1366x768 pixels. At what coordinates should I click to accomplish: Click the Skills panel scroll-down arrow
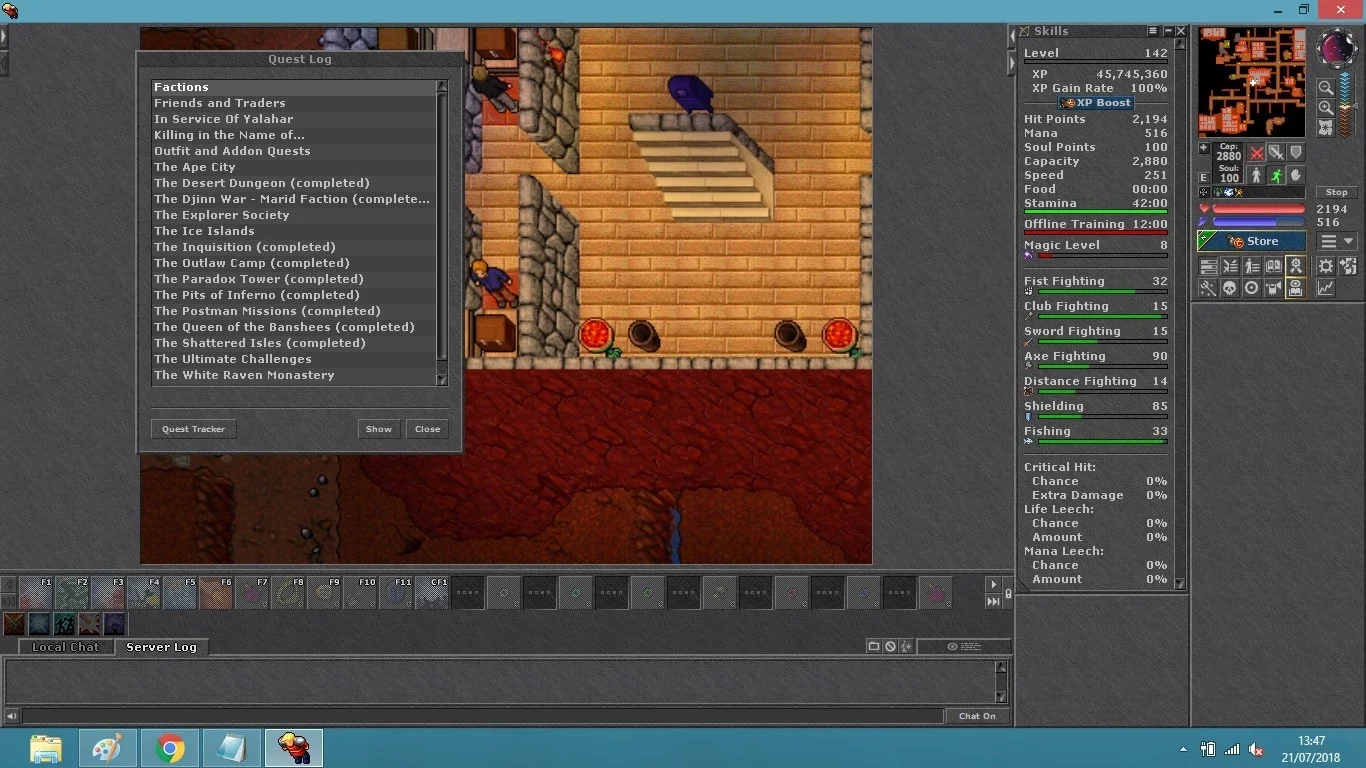click(1180, 583)
